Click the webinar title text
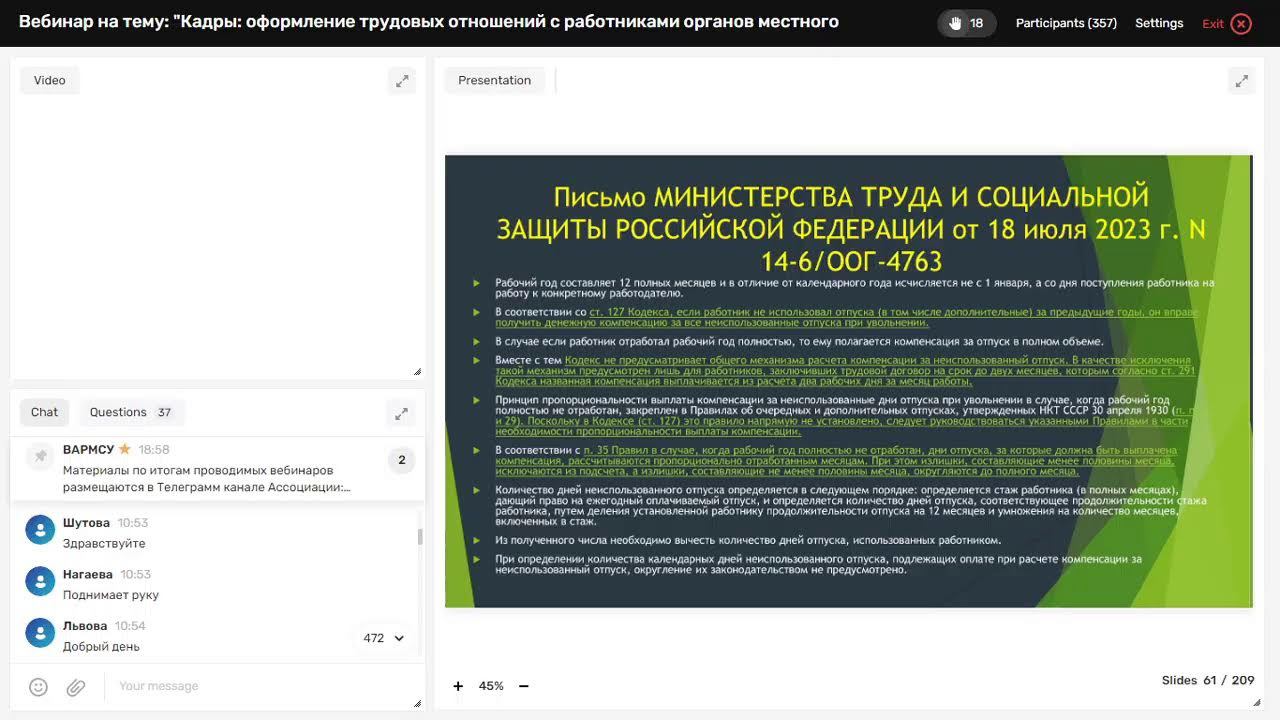This screenshot has height=720, width=1280. pos(429,22)
